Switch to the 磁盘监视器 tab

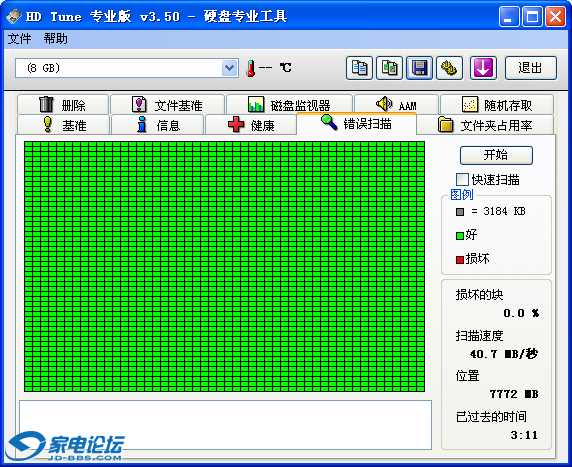click(x=289, y=104)
